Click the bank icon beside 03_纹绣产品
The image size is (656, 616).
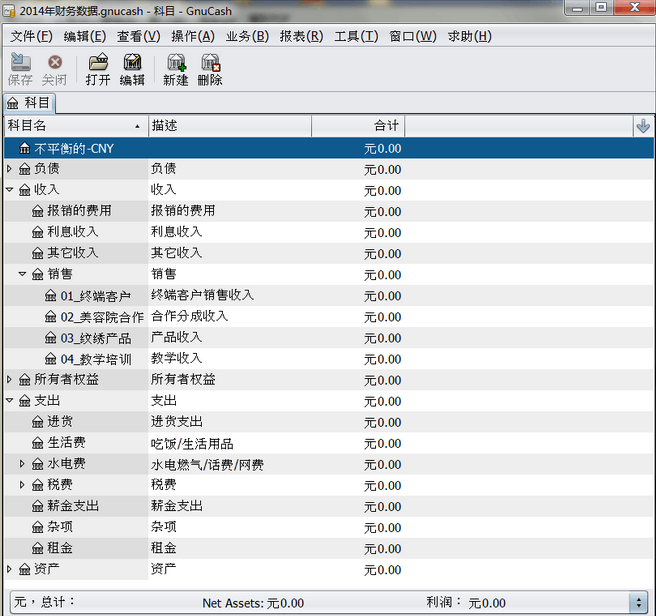click(51, 338)
